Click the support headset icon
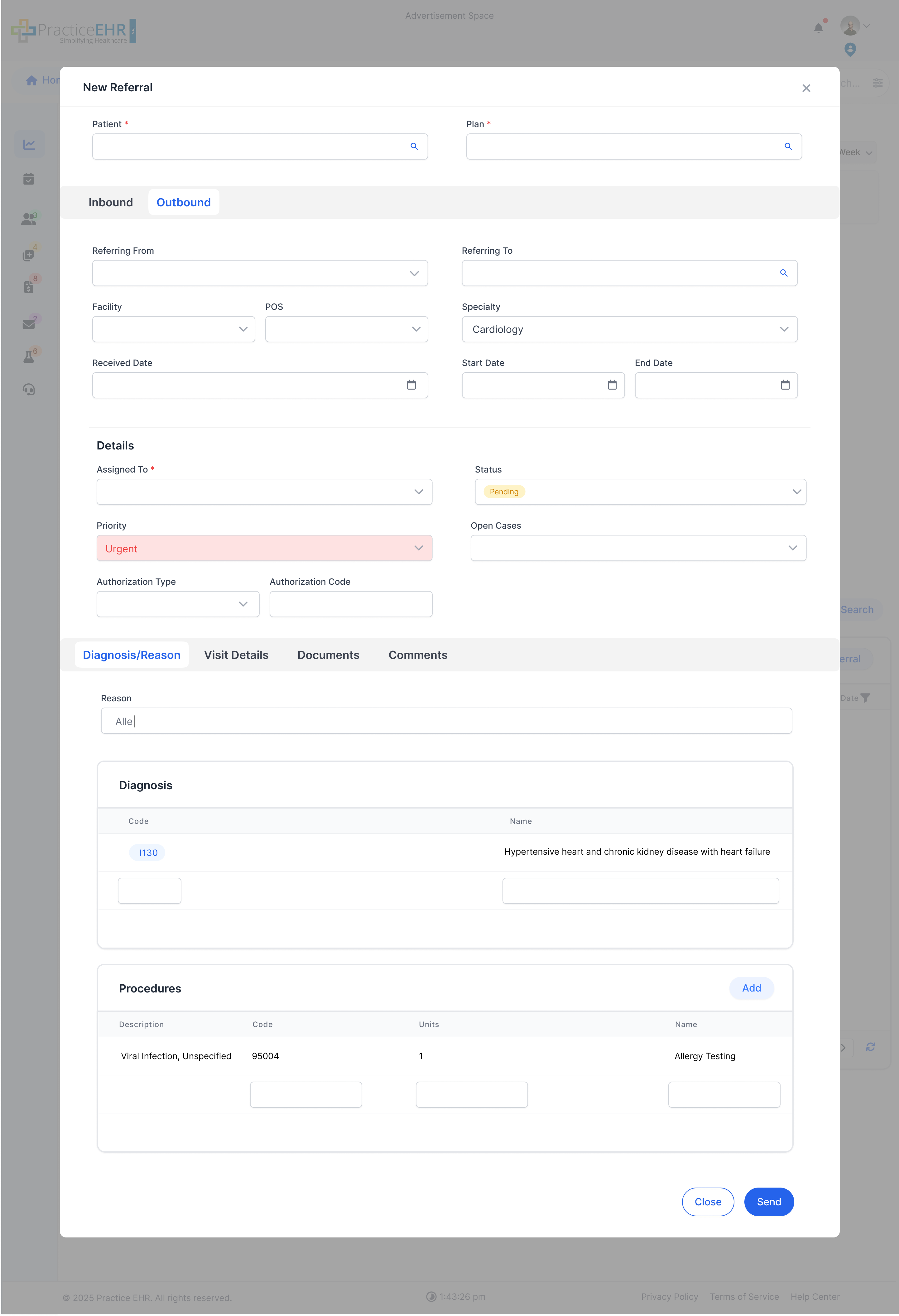Image resolution: width=899 pixels, height=1316 pixels. coord(29,389)
